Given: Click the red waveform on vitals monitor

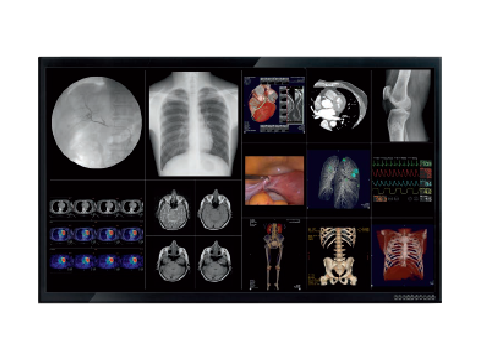Looking at the screenshot, I should click(395, 173).
